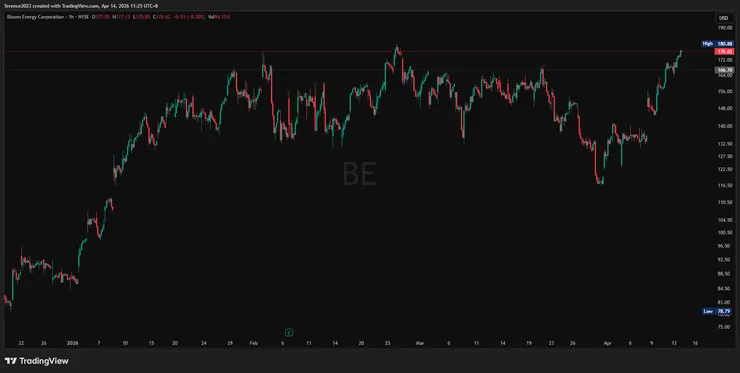Click the 190.00 price axis value
This screenshot has width=740, height=373.
724,27
